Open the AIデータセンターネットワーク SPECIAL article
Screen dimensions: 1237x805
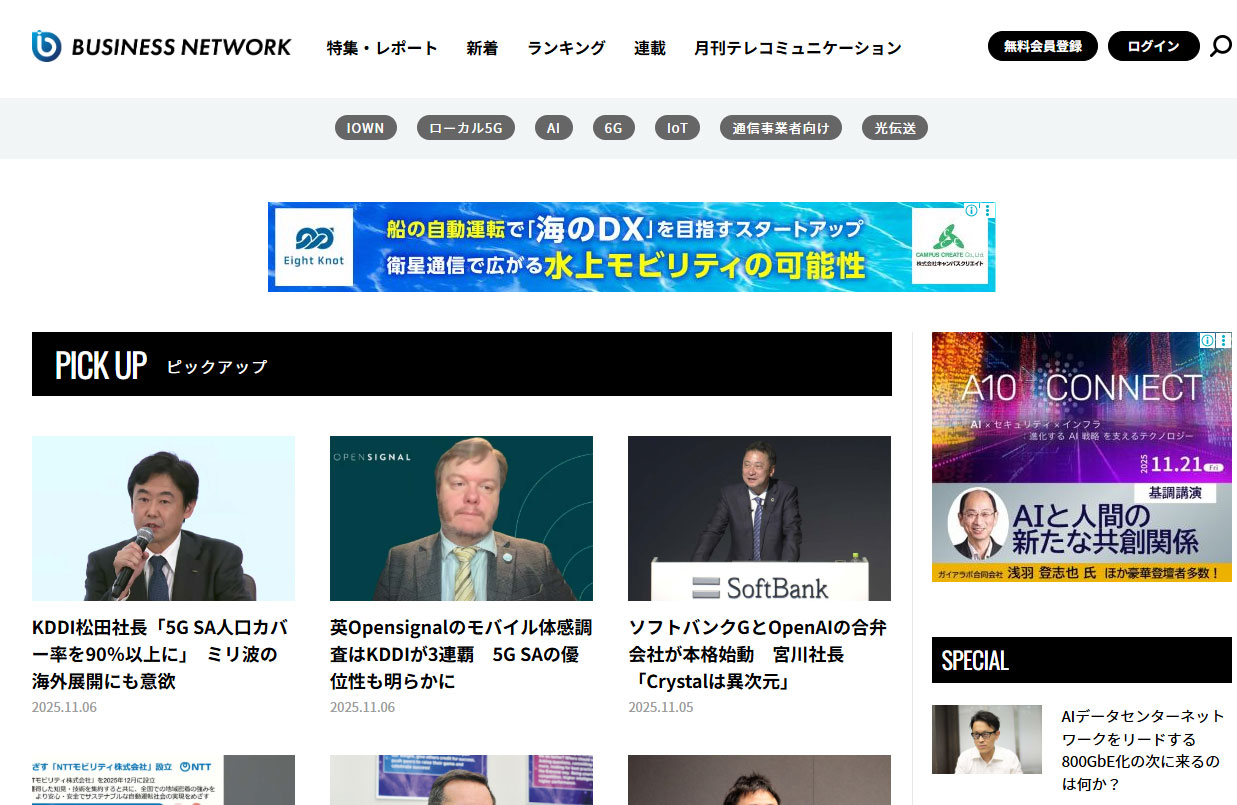[1140, 738]
